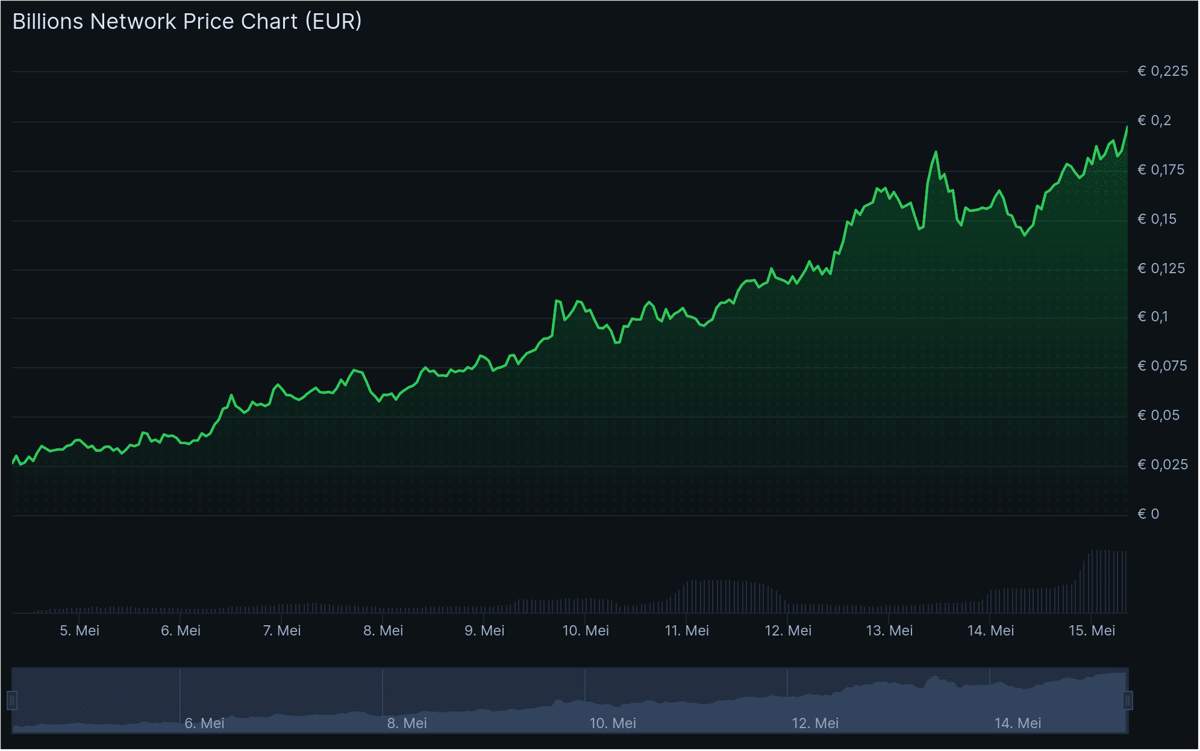This screenshot has width=1200, height=751.
Task: Click the '14. Mei' label on main chart axis
Action: click(x=990, y=631)
